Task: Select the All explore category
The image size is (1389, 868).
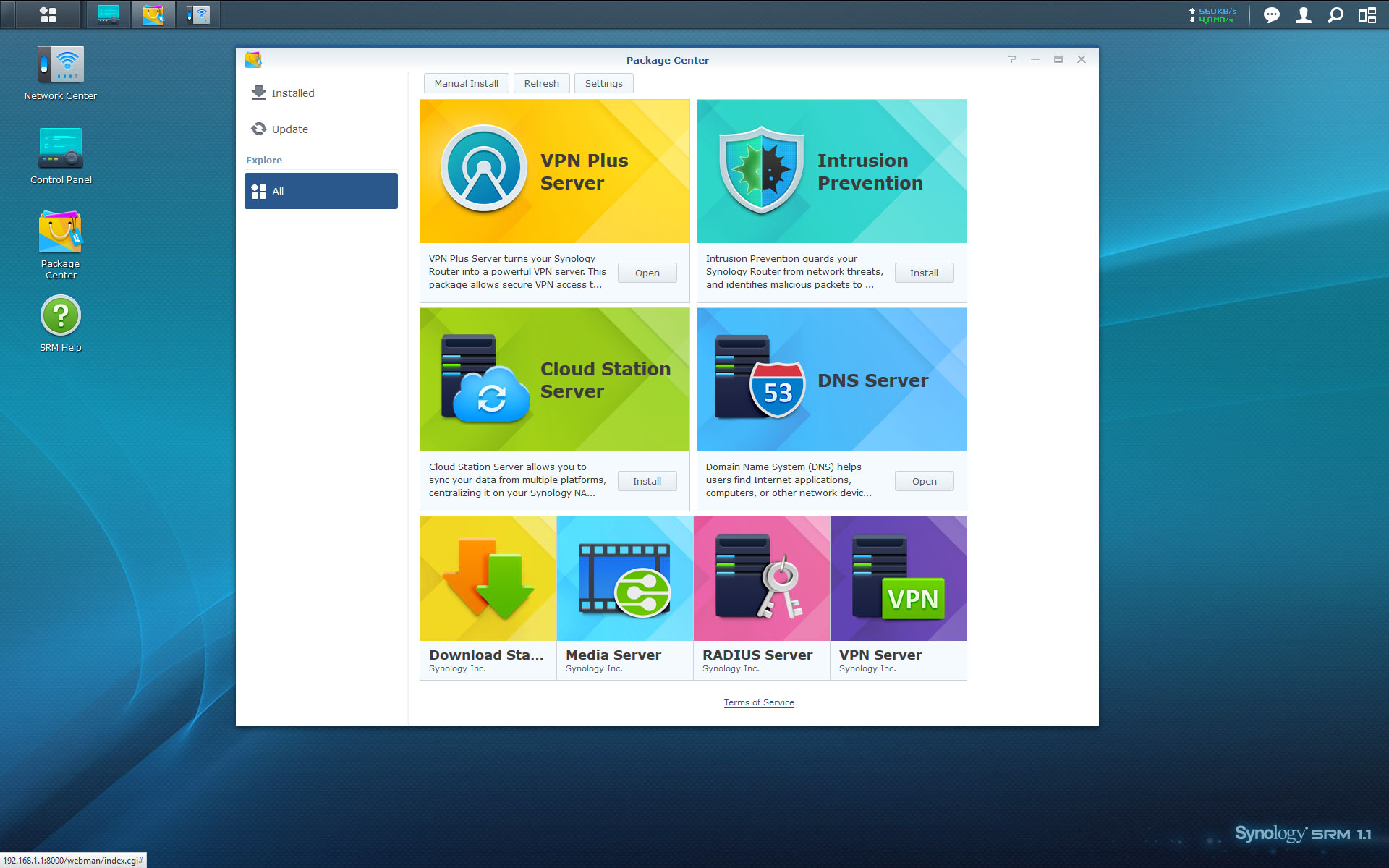Action: pyautogui.click(x=321, y=191)
